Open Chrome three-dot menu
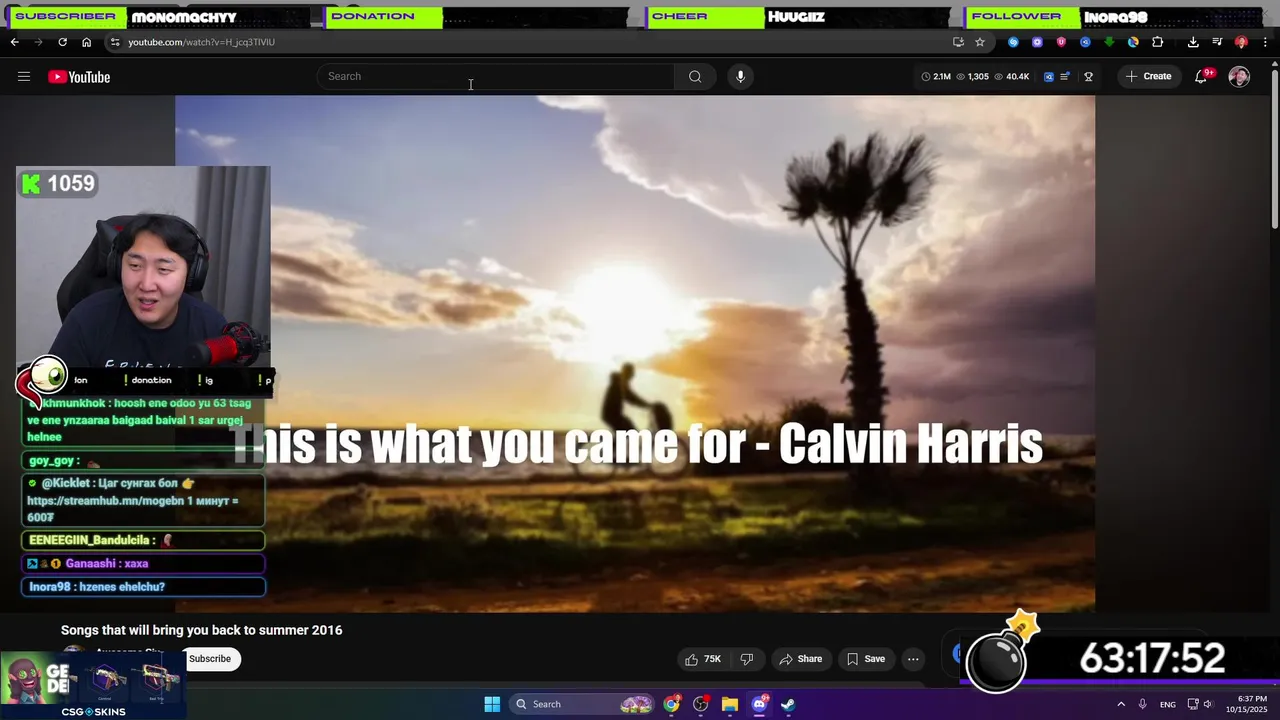 (x=1265, y=42)
